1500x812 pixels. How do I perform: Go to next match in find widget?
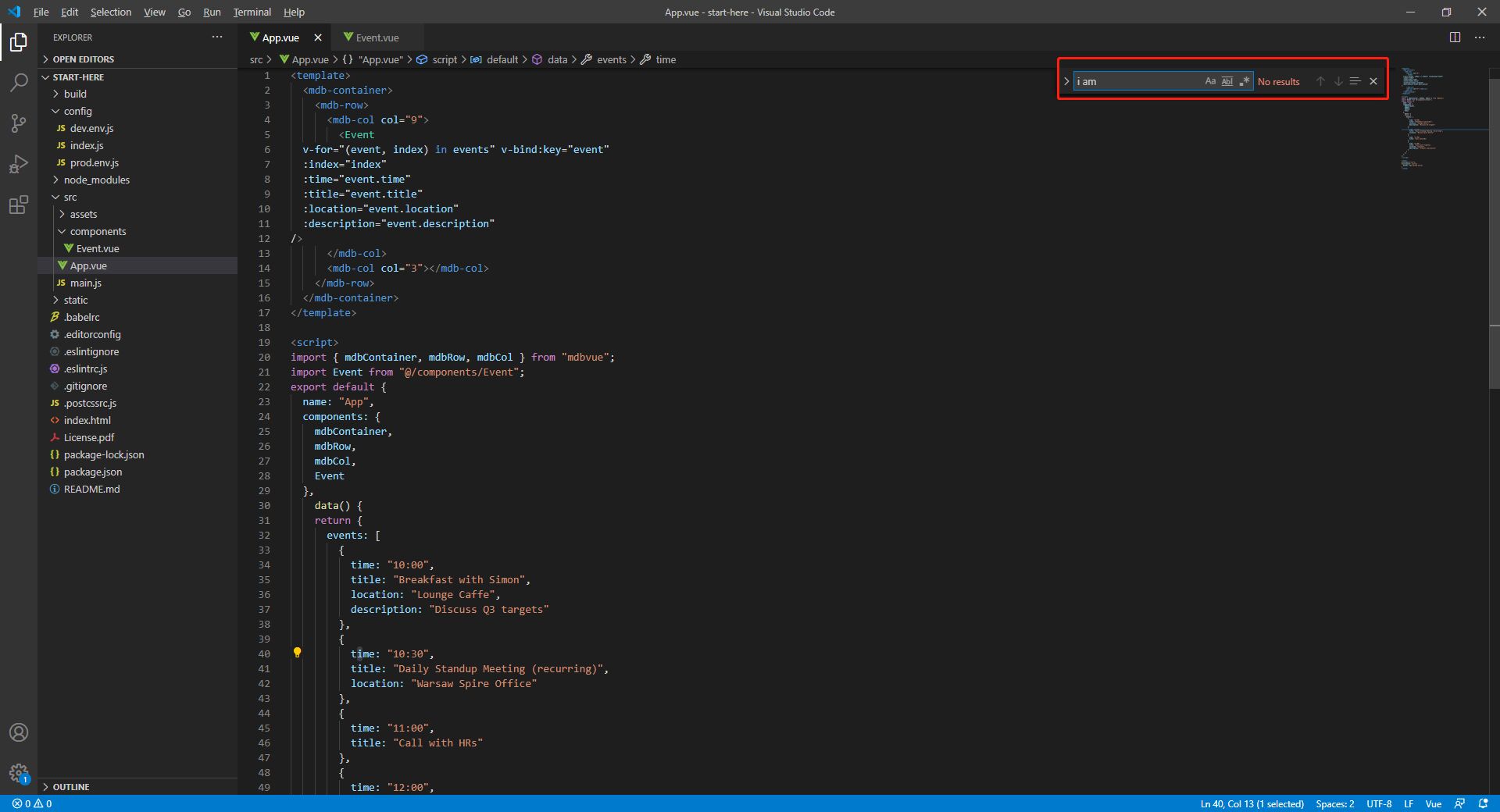pyautogui.click(x=1338, y=81)
